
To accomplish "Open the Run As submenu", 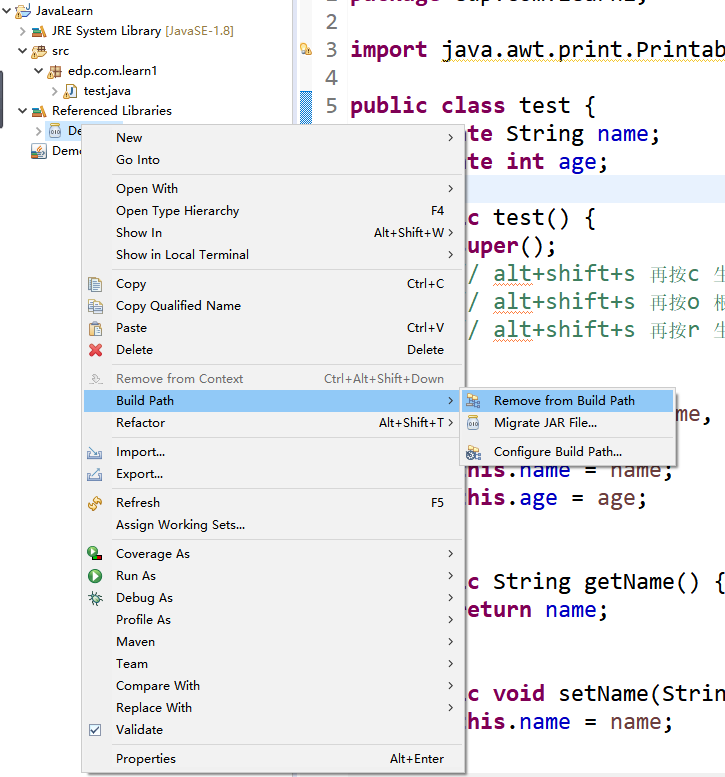I will pyautogui.click(x=273, y=576).
